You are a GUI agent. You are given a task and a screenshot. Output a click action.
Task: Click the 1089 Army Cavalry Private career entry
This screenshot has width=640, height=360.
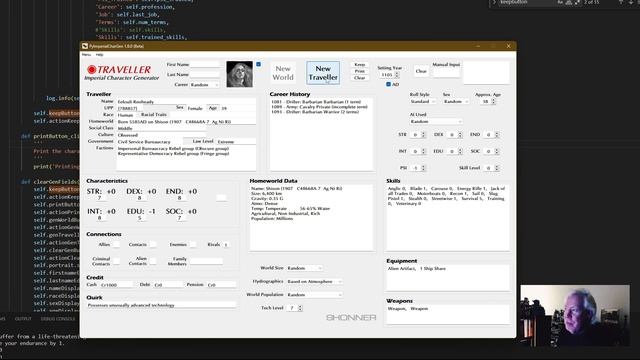(320, 107)
